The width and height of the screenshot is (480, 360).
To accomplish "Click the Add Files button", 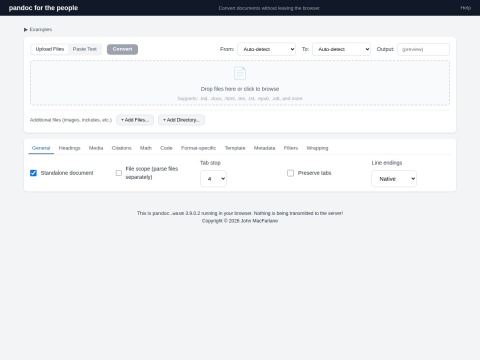I will coord(135,120).
